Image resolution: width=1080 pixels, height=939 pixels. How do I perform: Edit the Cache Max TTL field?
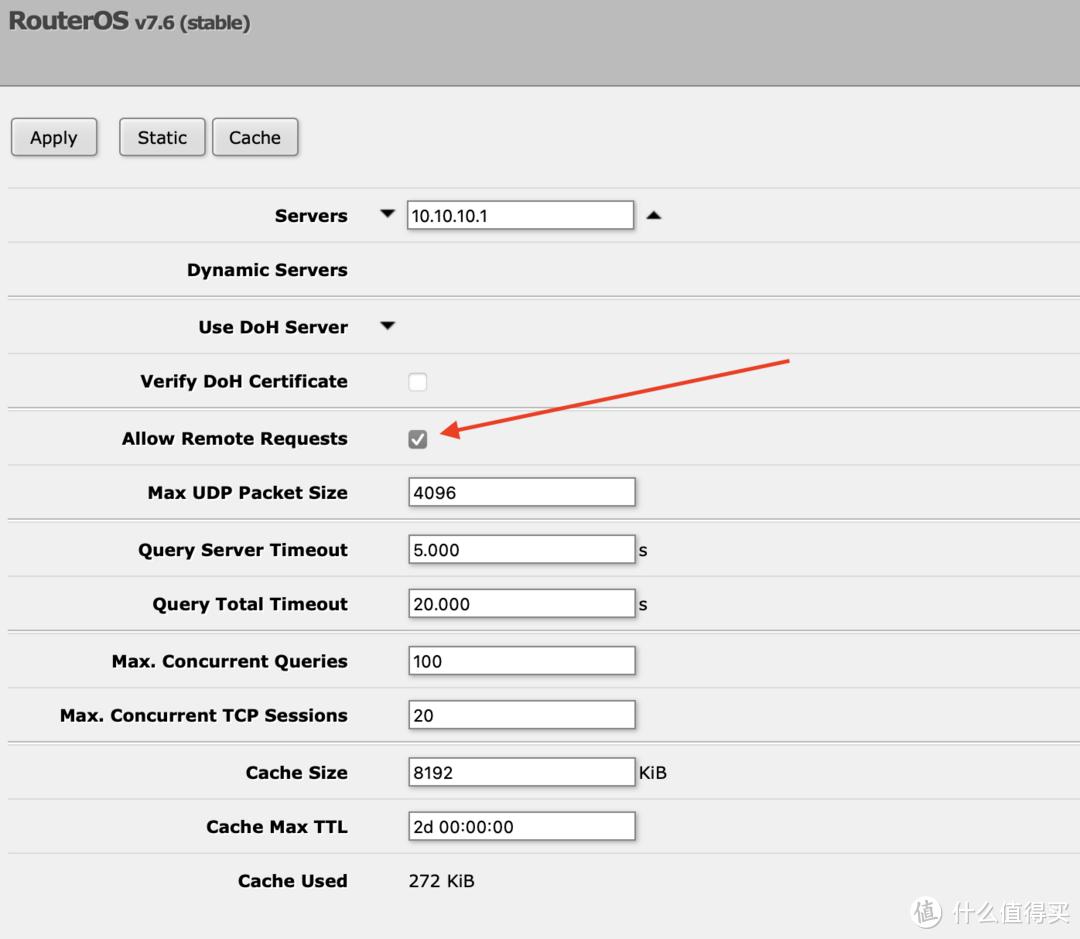(521, 826)
